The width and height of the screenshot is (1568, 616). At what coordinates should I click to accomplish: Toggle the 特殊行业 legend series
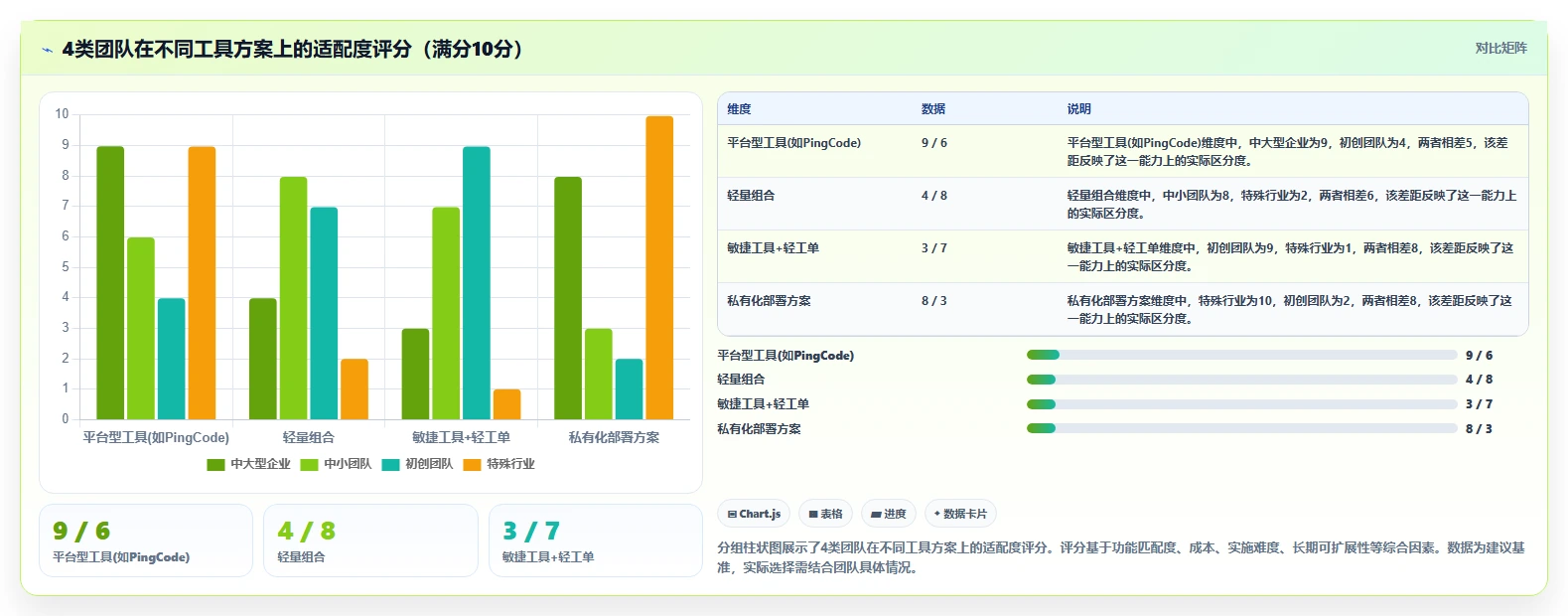click(x=499, y=464)
